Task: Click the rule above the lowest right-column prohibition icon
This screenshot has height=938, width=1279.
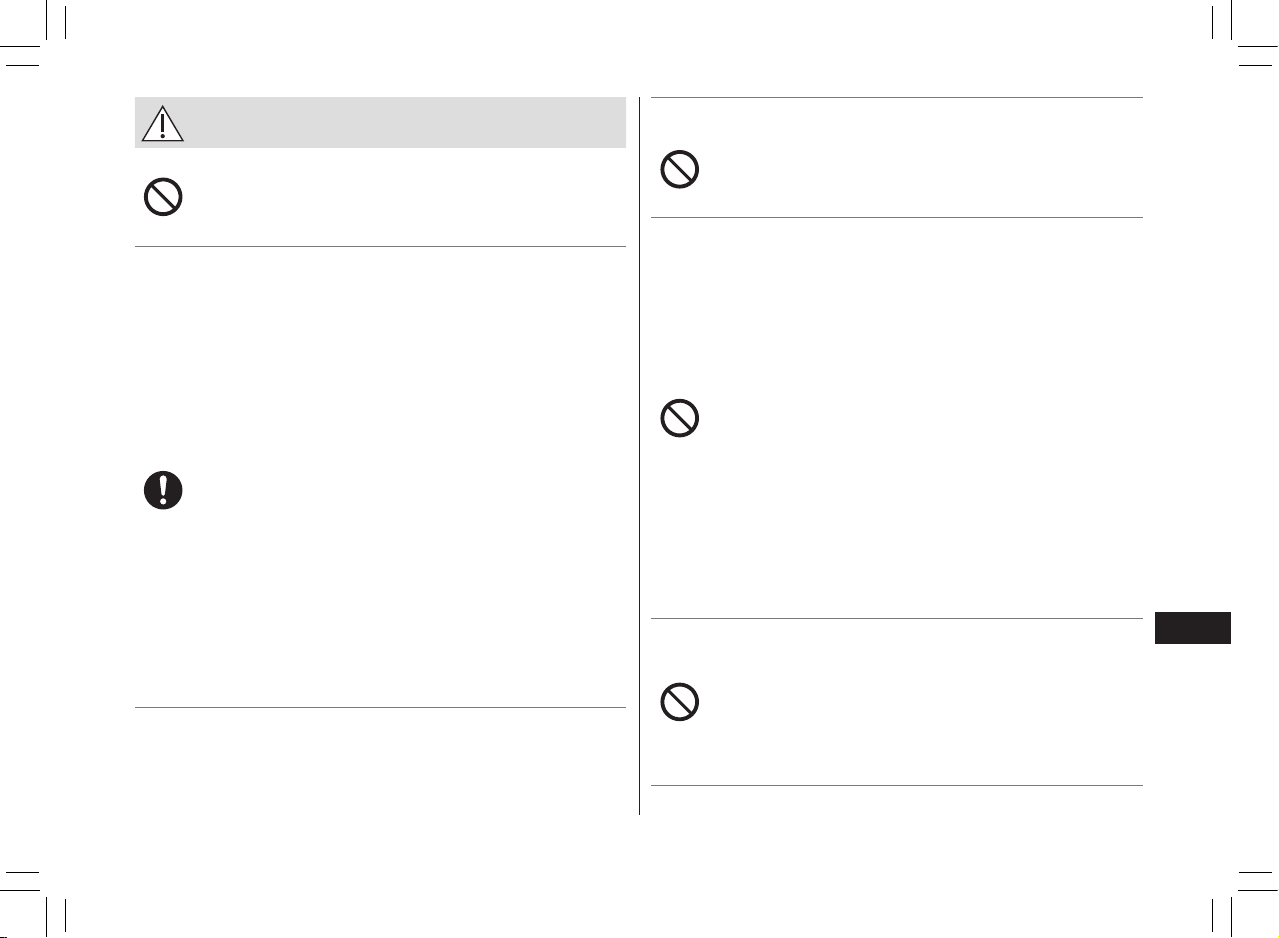Action: 897,619
